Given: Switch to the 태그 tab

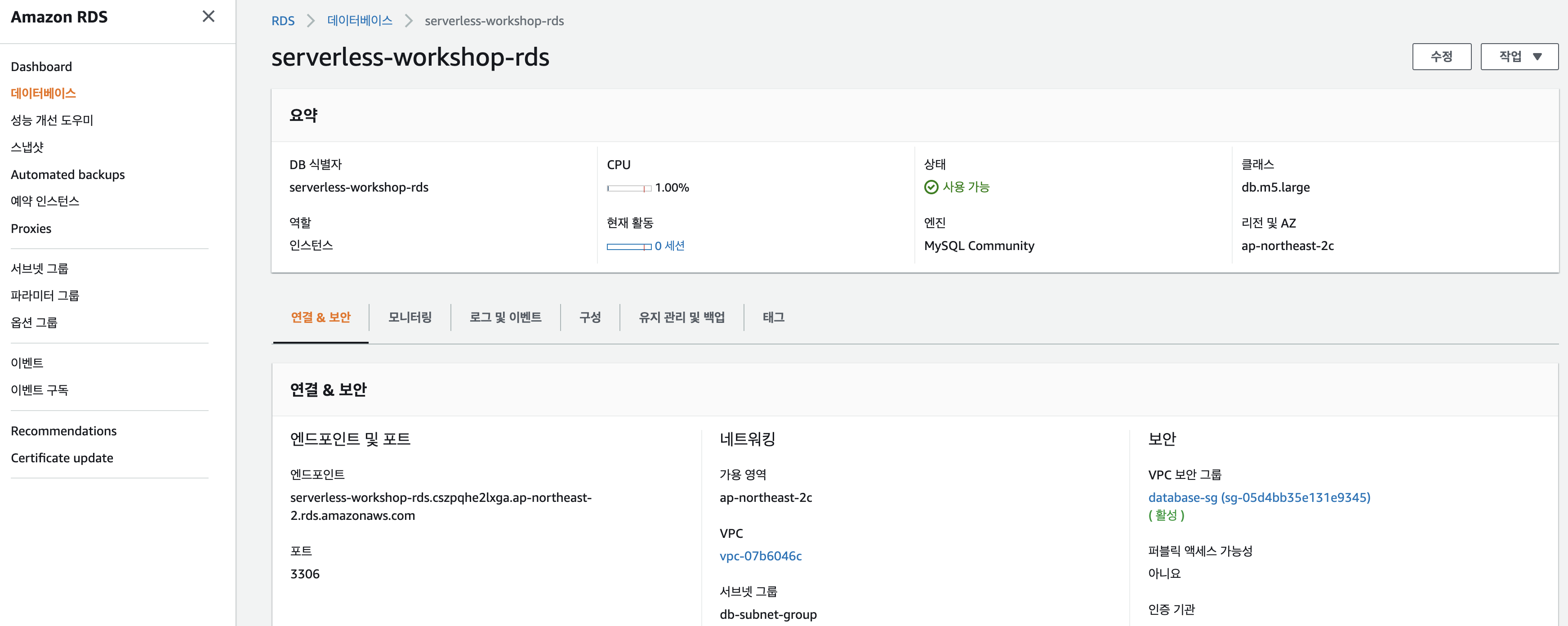Looking at the screenshot, I should (x=774, y=317).
